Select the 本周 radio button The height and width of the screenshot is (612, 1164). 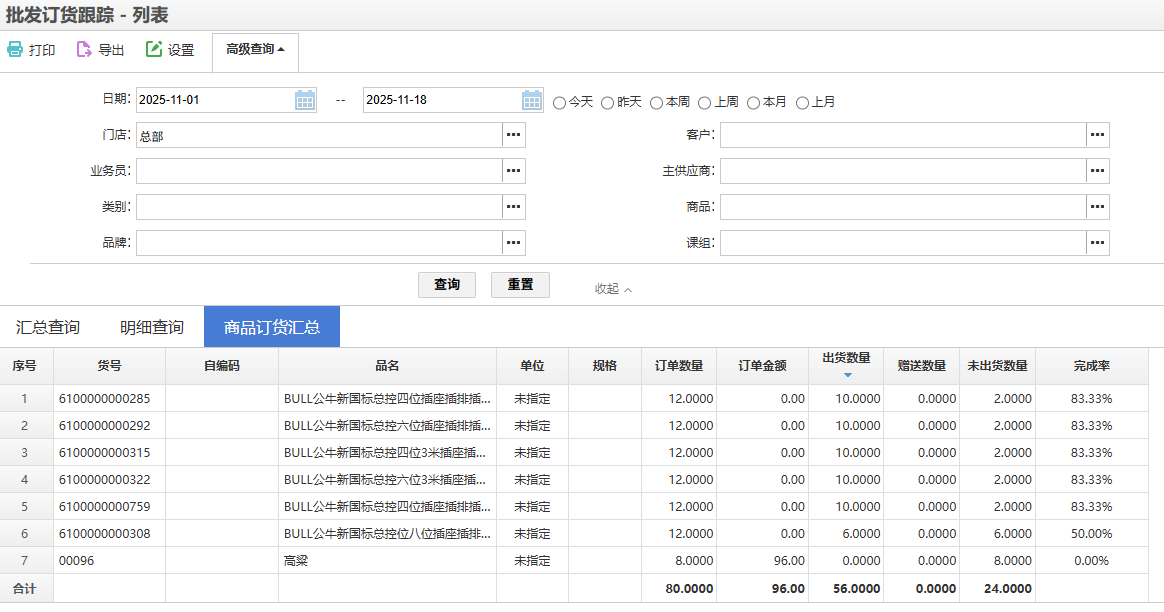click(657, 102)
